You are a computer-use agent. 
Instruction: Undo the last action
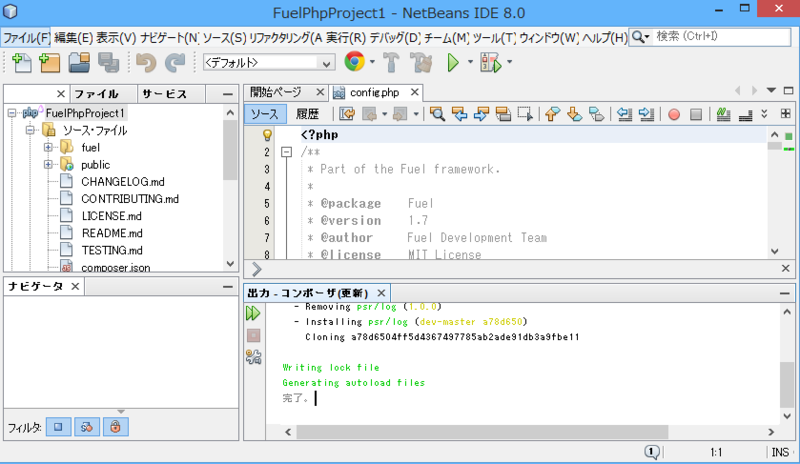(146, 62)
